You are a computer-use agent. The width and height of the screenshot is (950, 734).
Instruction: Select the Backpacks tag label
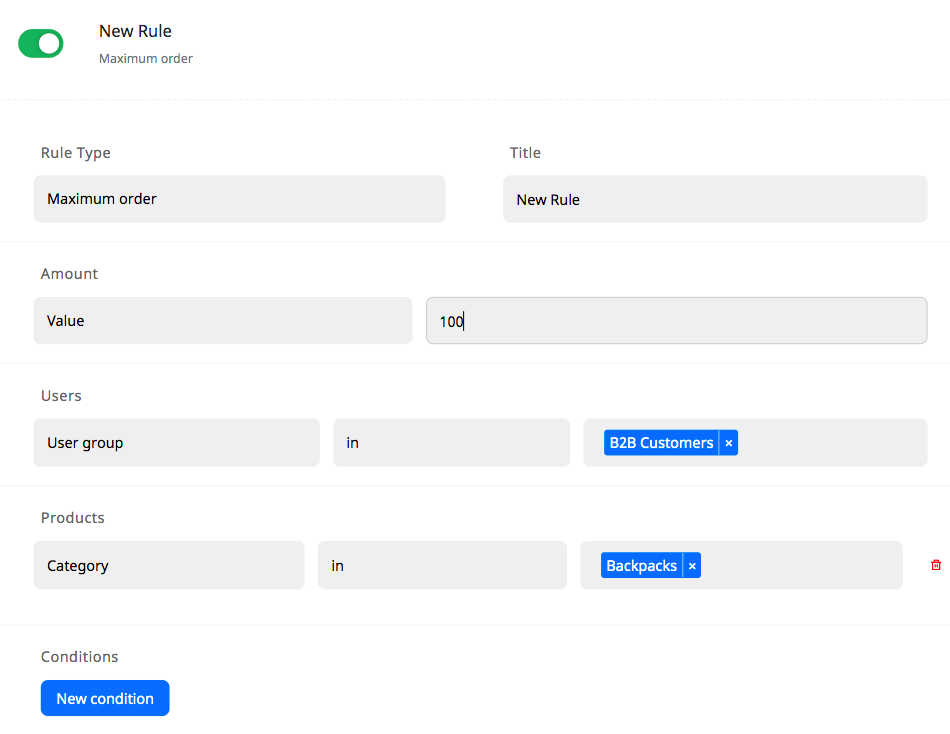[x=641, y=566]
